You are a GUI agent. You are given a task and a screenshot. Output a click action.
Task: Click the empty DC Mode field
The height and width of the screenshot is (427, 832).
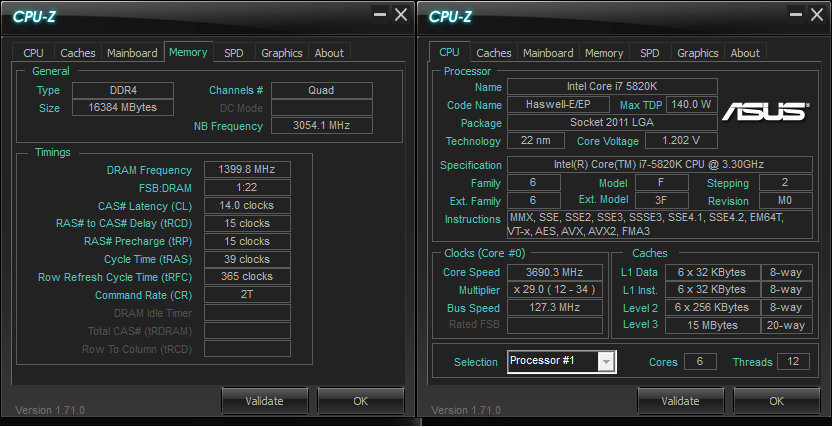[x=322, y=108]
